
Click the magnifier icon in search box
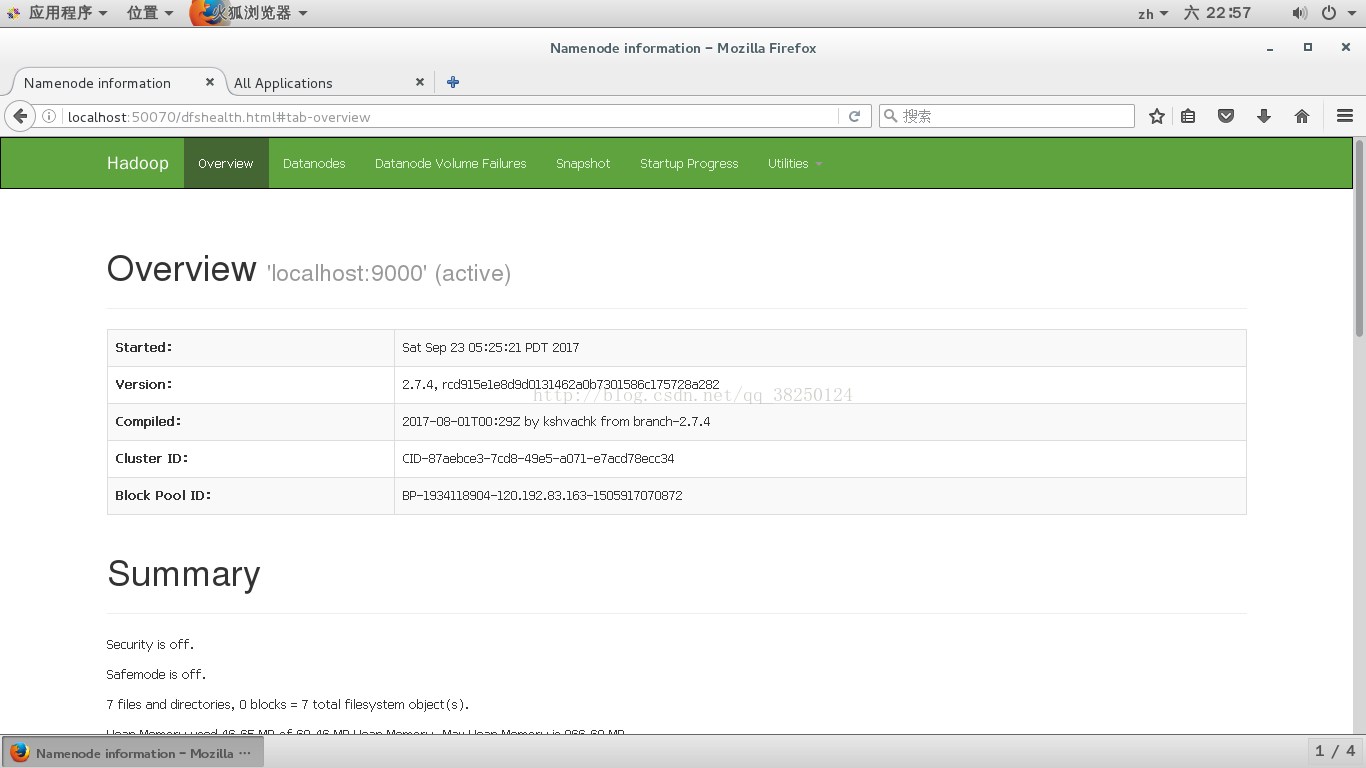890,116
